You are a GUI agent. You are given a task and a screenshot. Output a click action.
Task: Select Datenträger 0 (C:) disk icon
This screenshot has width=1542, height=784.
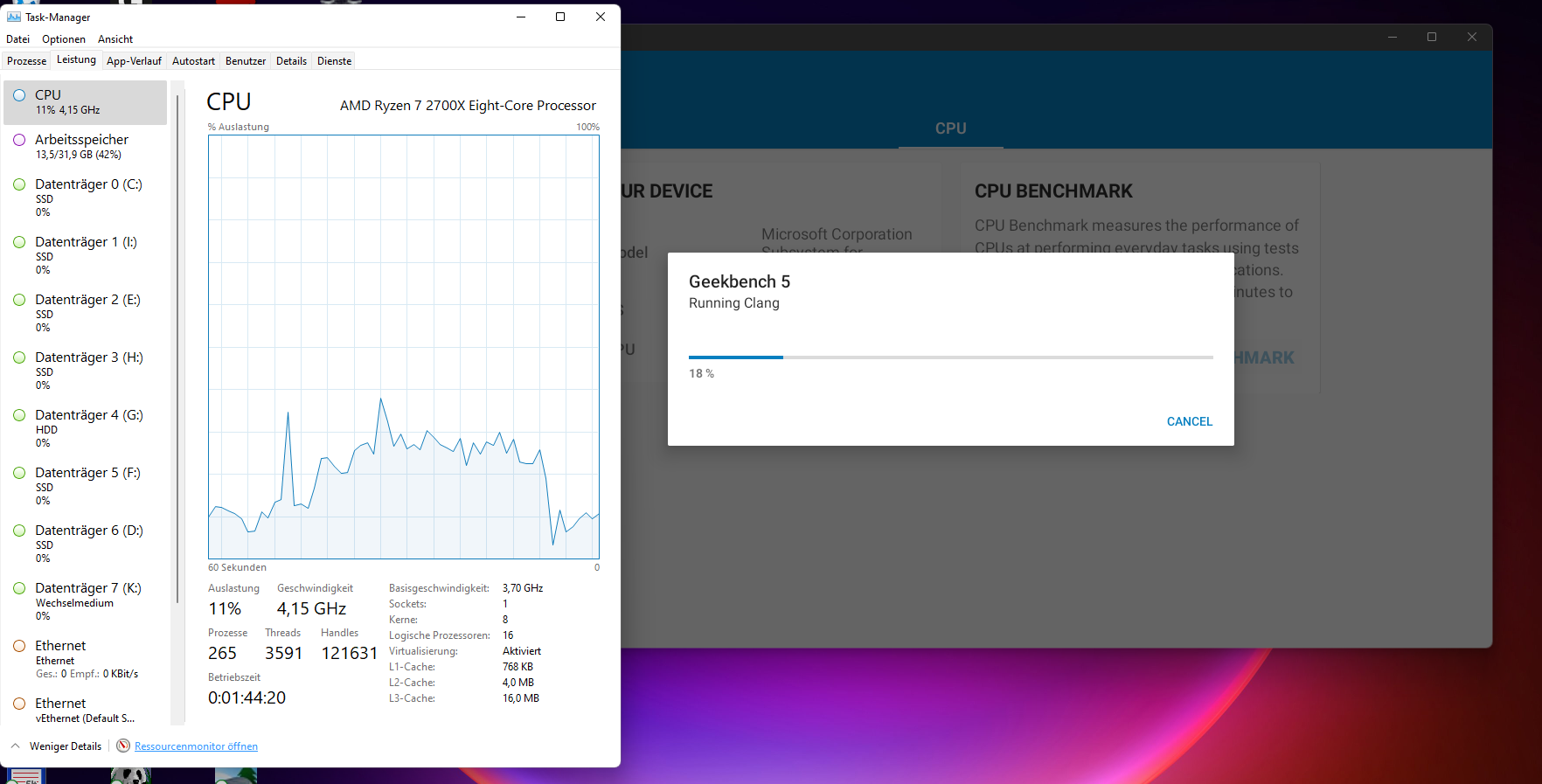[19, 184]
